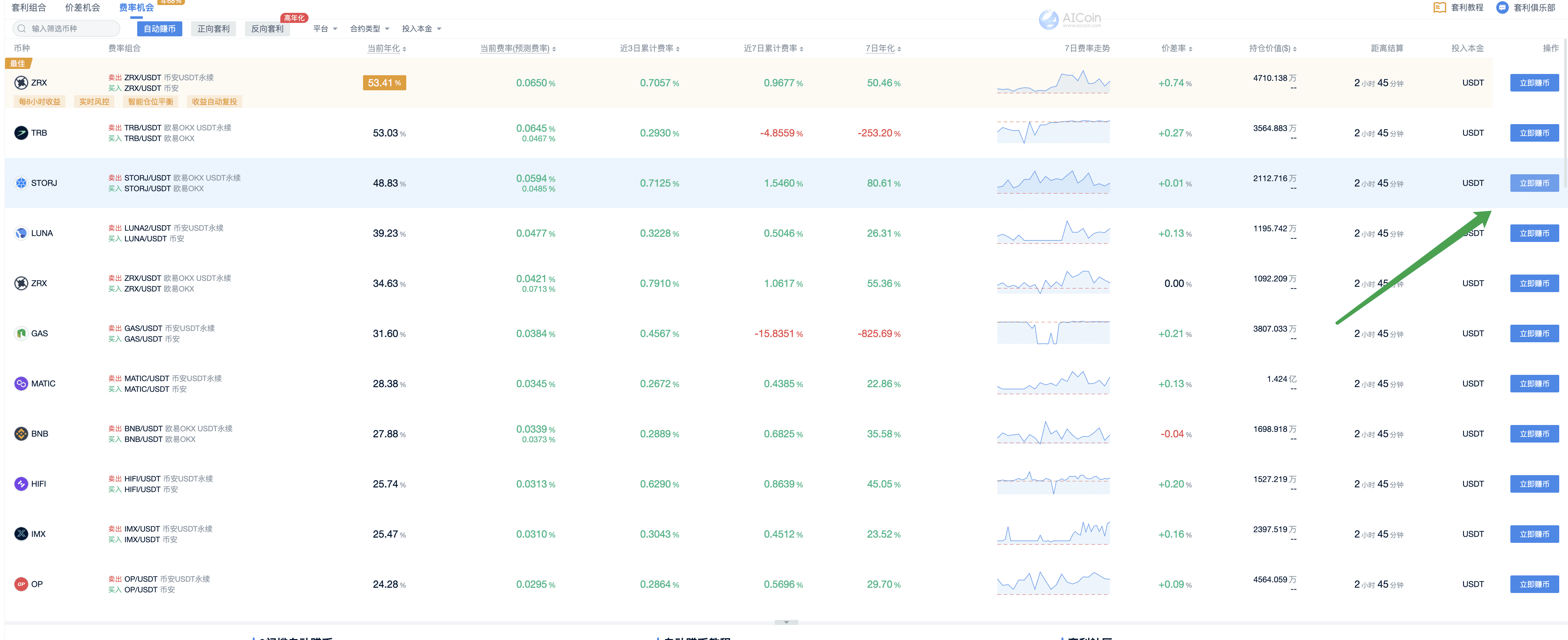Expand the panel with the bottom chevron handle

point(787,622)
